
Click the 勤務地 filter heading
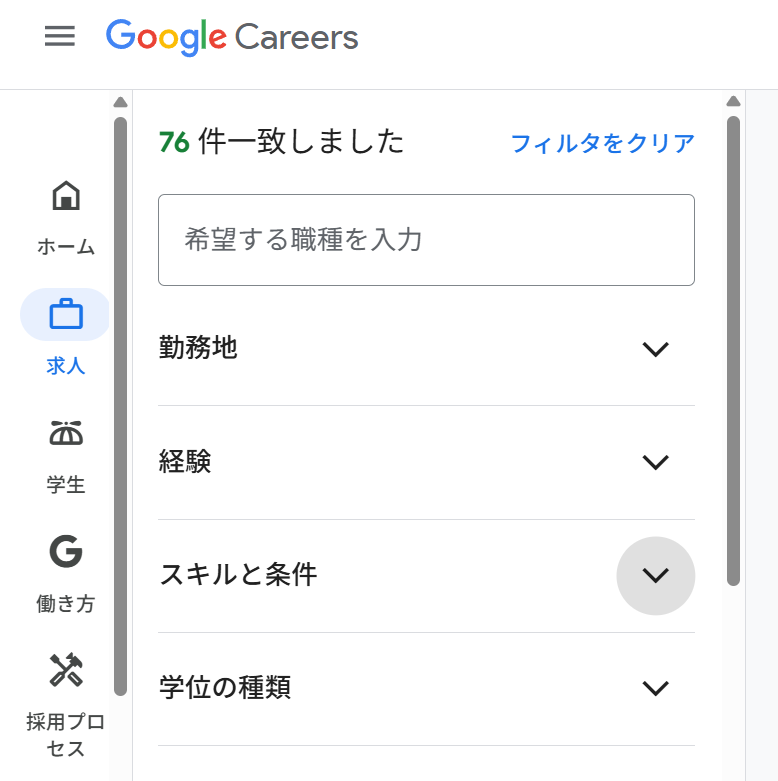[198, 348]
